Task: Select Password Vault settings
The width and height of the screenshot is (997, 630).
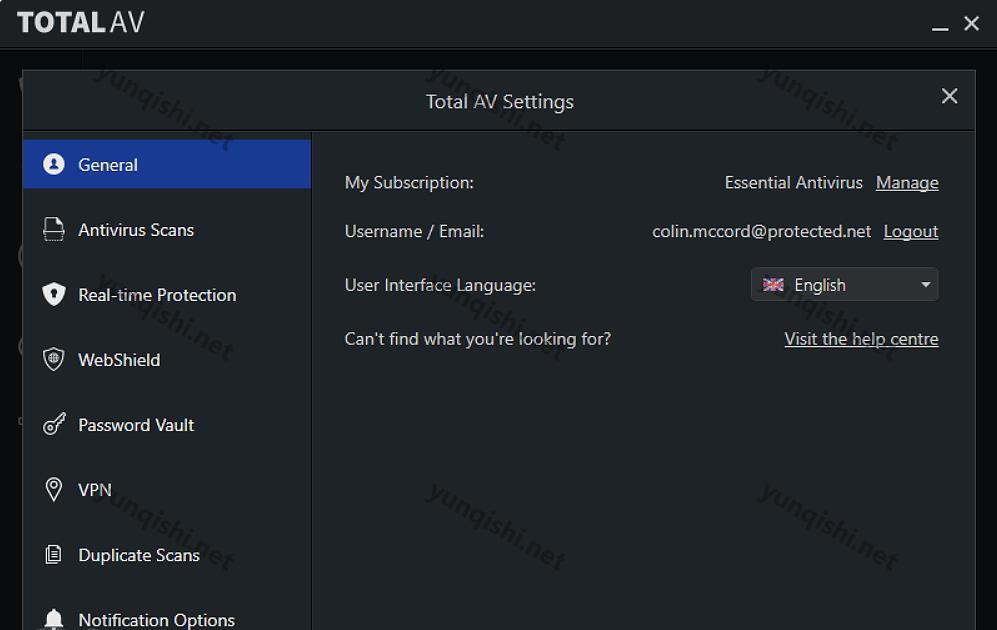Action: [167, 424]
